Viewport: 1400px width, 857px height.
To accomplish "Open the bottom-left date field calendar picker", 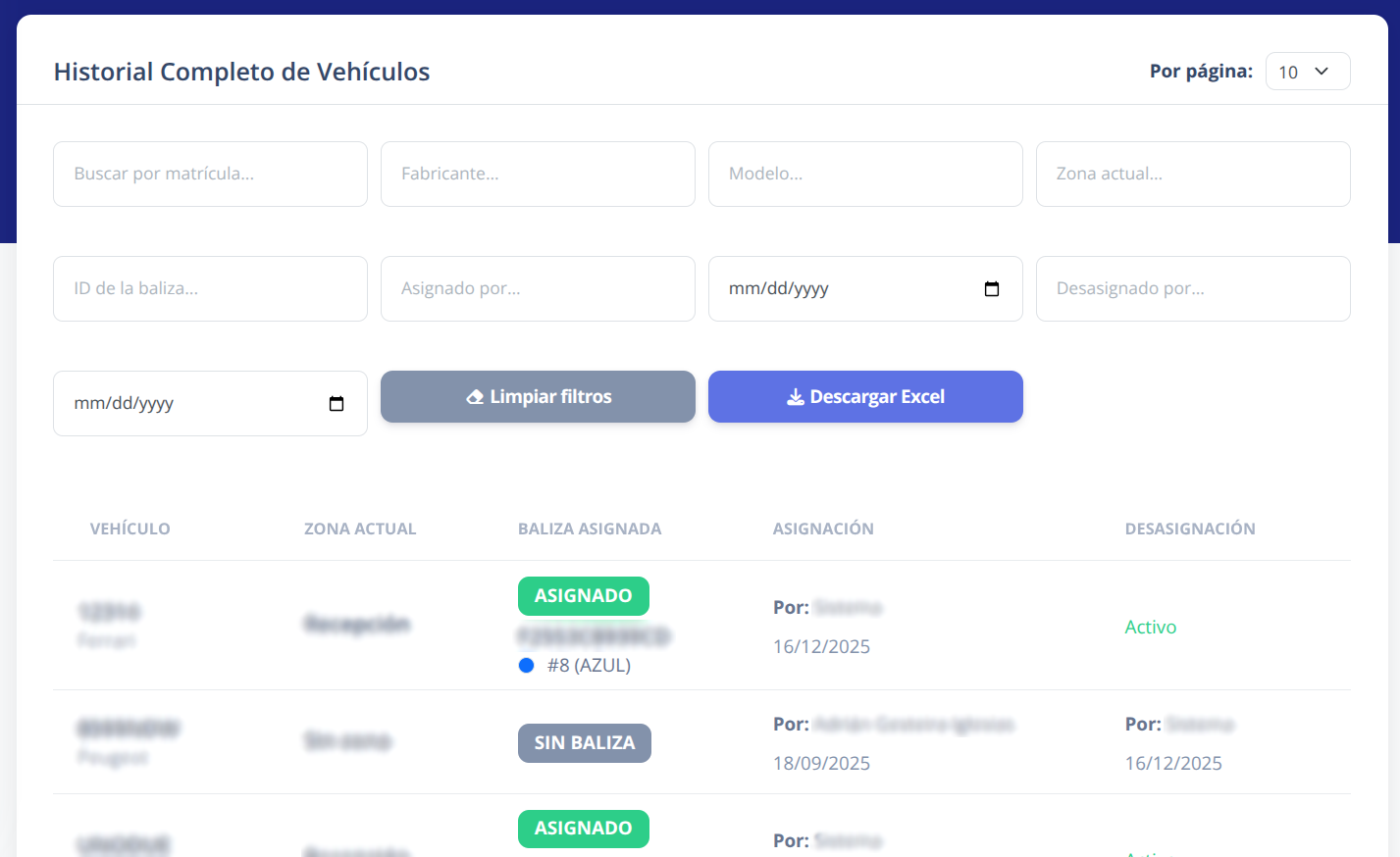I will pos(337,403).
